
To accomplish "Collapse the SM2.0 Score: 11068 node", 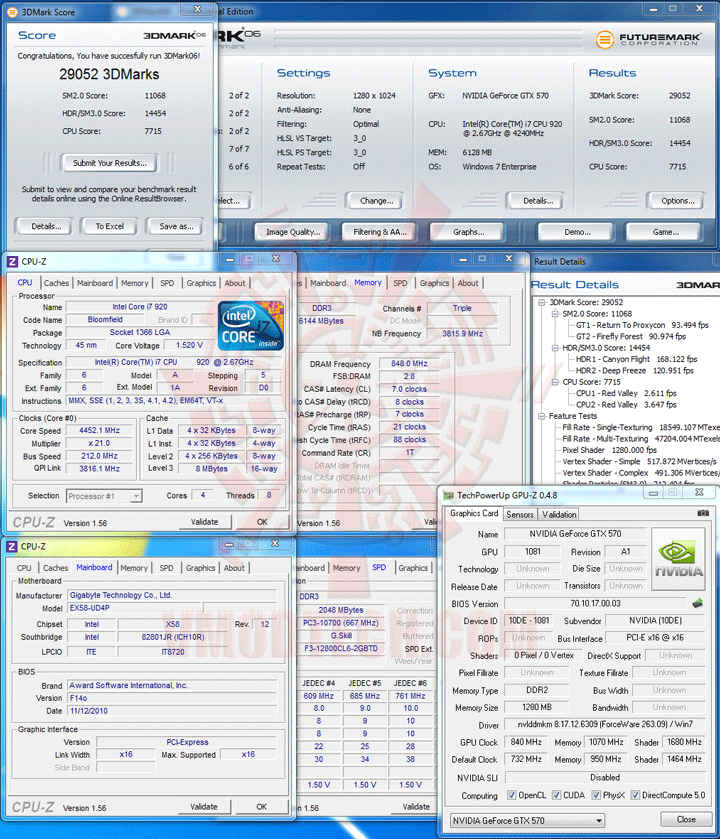I will 555,314.
